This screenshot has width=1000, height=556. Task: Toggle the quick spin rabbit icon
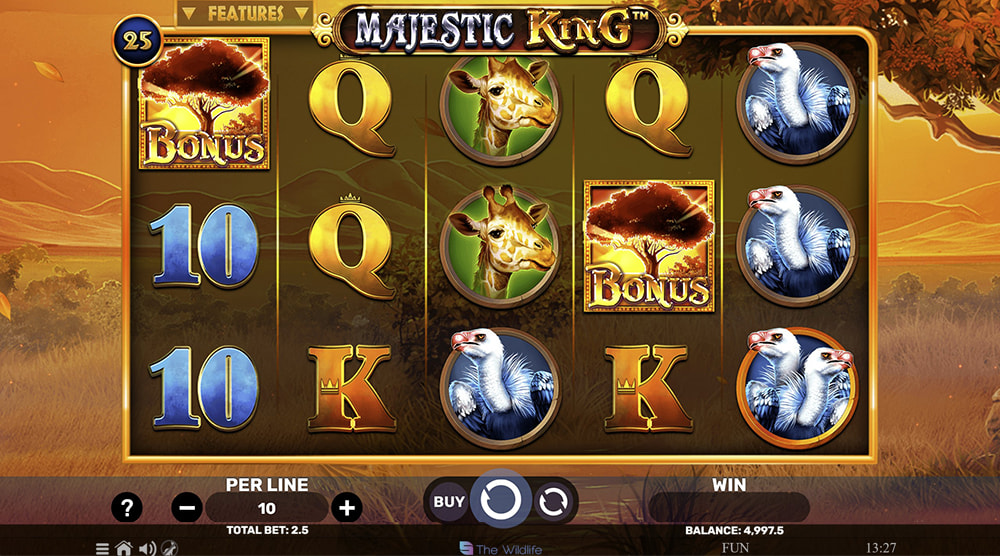coord(169,548)
